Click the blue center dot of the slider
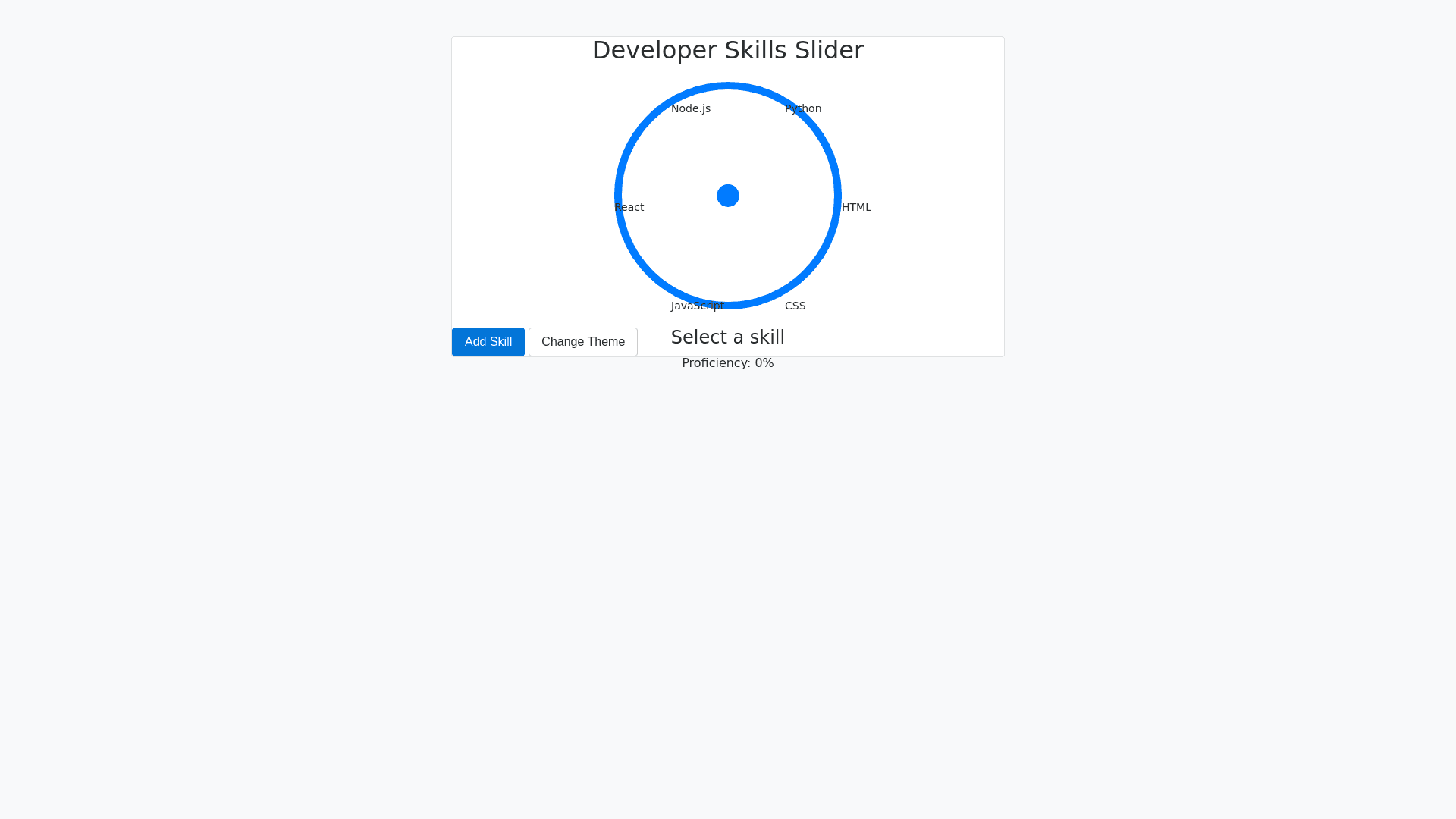Screen dimensions: 1456x819 728,196
